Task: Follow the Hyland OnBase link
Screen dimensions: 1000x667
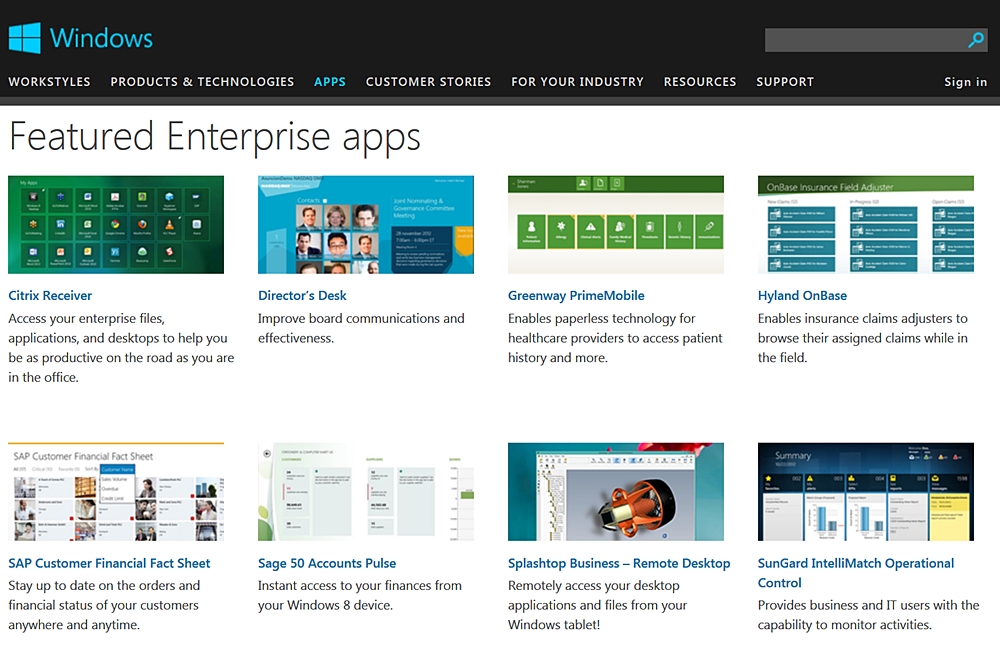Action: [x=802, y=295]
